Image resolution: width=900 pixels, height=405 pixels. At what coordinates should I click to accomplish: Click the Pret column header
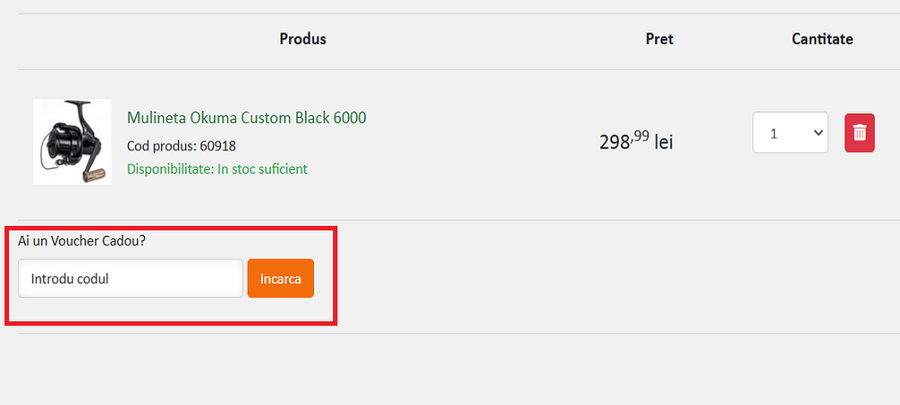[659, 40]
